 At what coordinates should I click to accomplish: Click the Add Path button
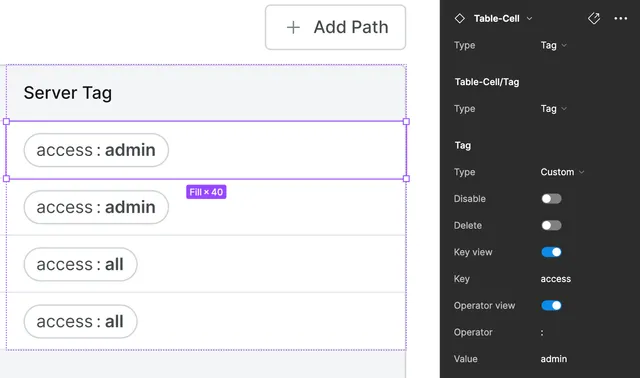pos(336,27)
